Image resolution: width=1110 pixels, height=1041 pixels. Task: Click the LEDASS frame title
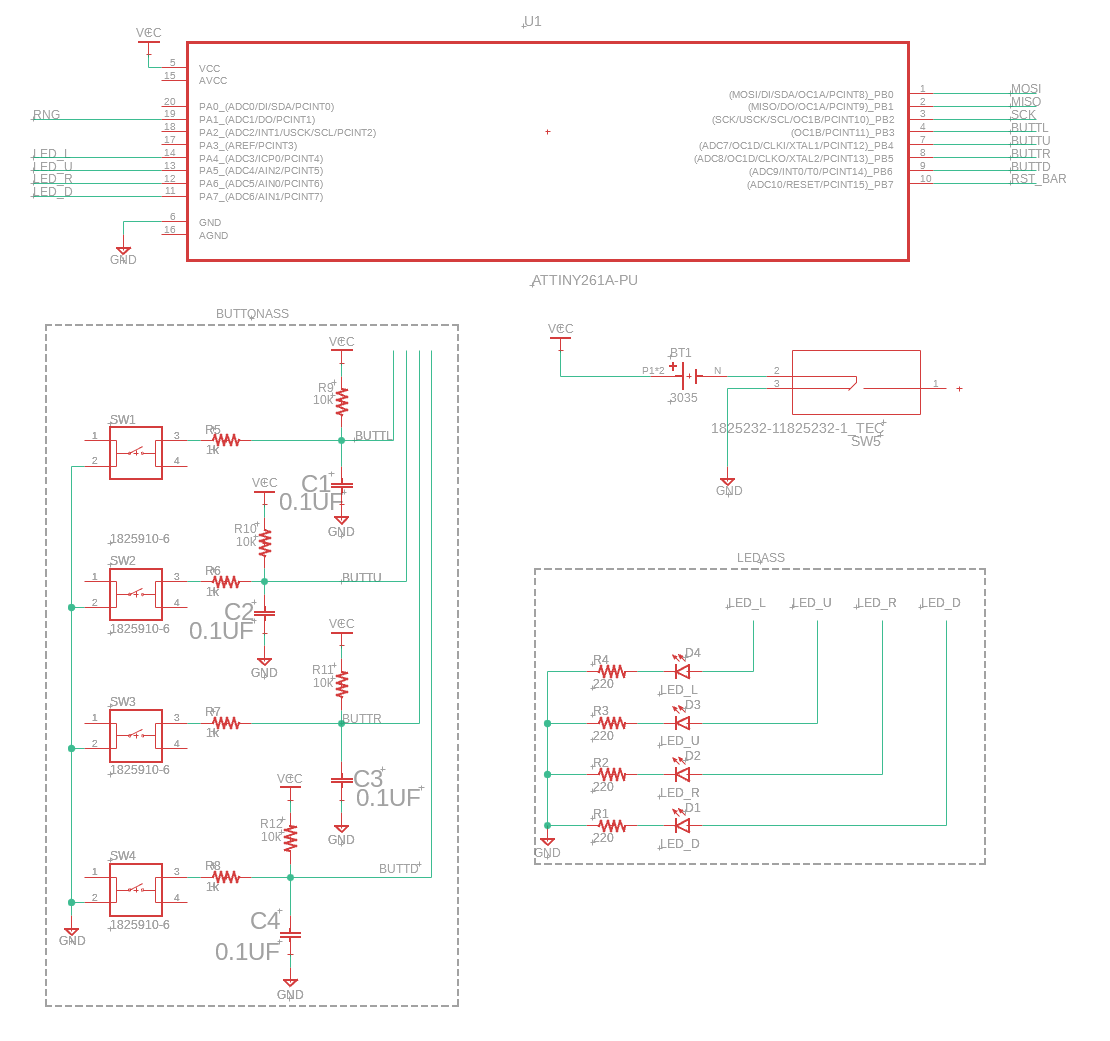tap(761, 558)
